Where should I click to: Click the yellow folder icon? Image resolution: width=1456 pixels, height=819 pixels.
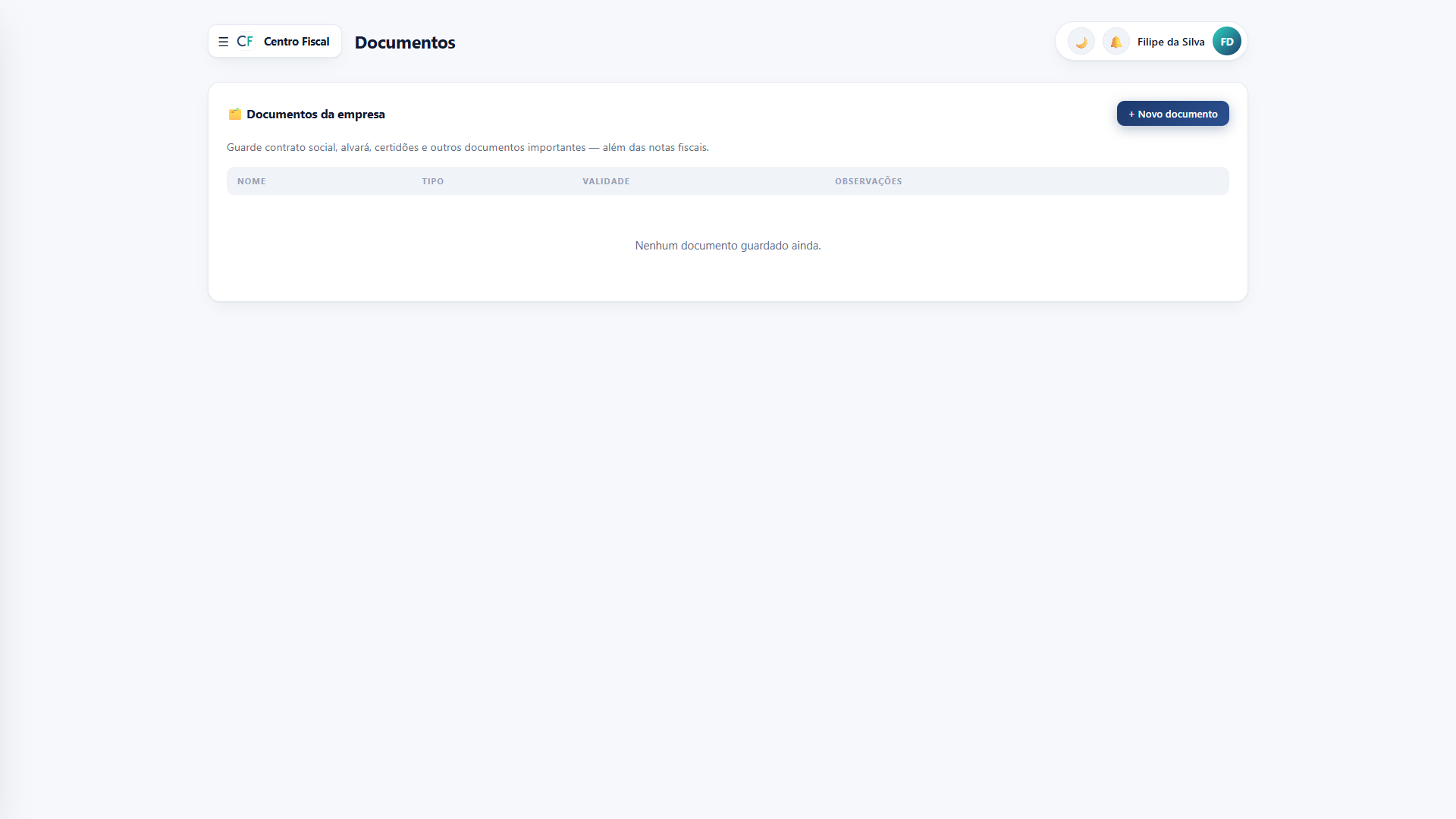point(235,115)
